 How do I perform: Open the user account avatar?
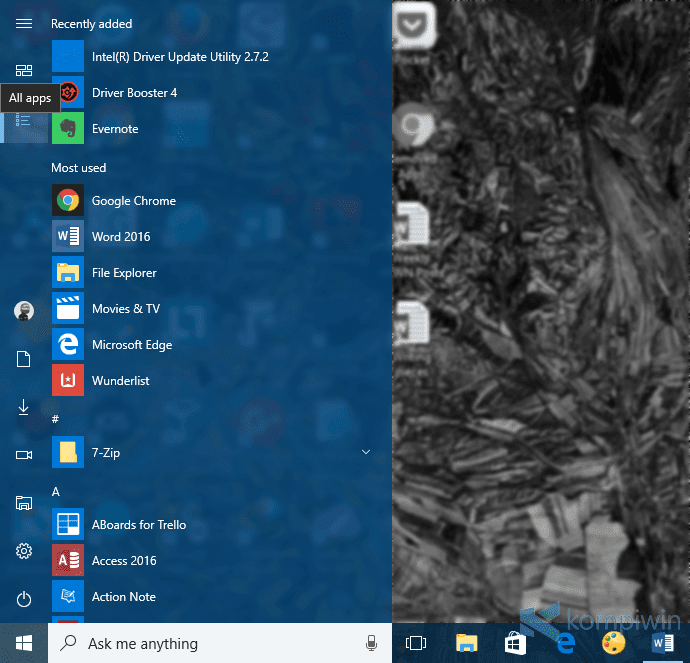24,311
